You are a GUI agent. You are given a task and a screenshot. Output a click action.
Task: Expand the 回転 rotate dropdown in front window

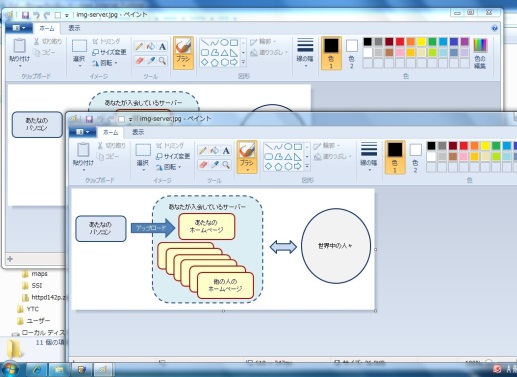click(169, 167)
